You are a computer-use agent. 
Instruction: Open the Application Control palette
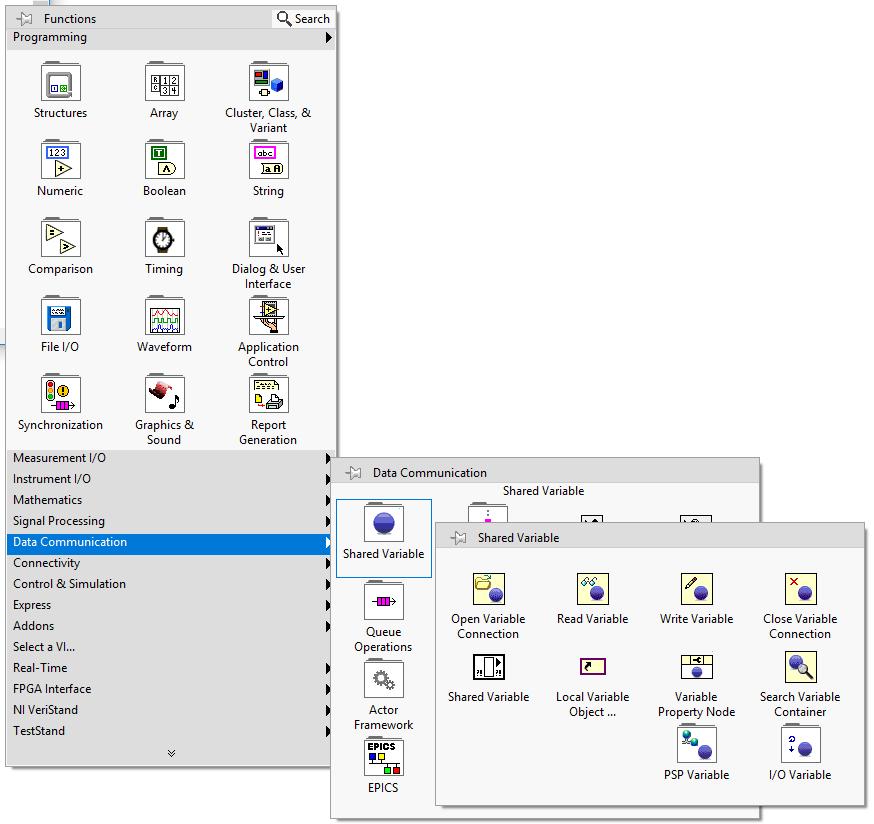coord(268,317)
